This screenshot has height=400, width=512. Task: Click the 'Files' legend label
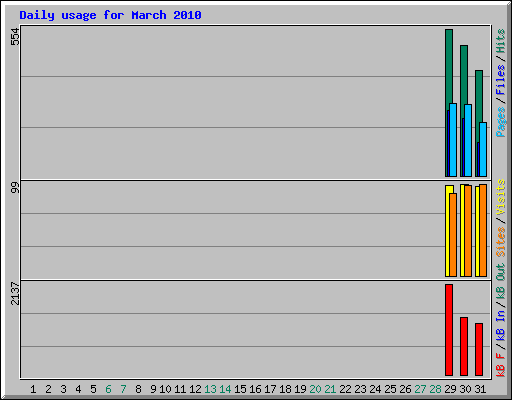[x=501, y=80]
